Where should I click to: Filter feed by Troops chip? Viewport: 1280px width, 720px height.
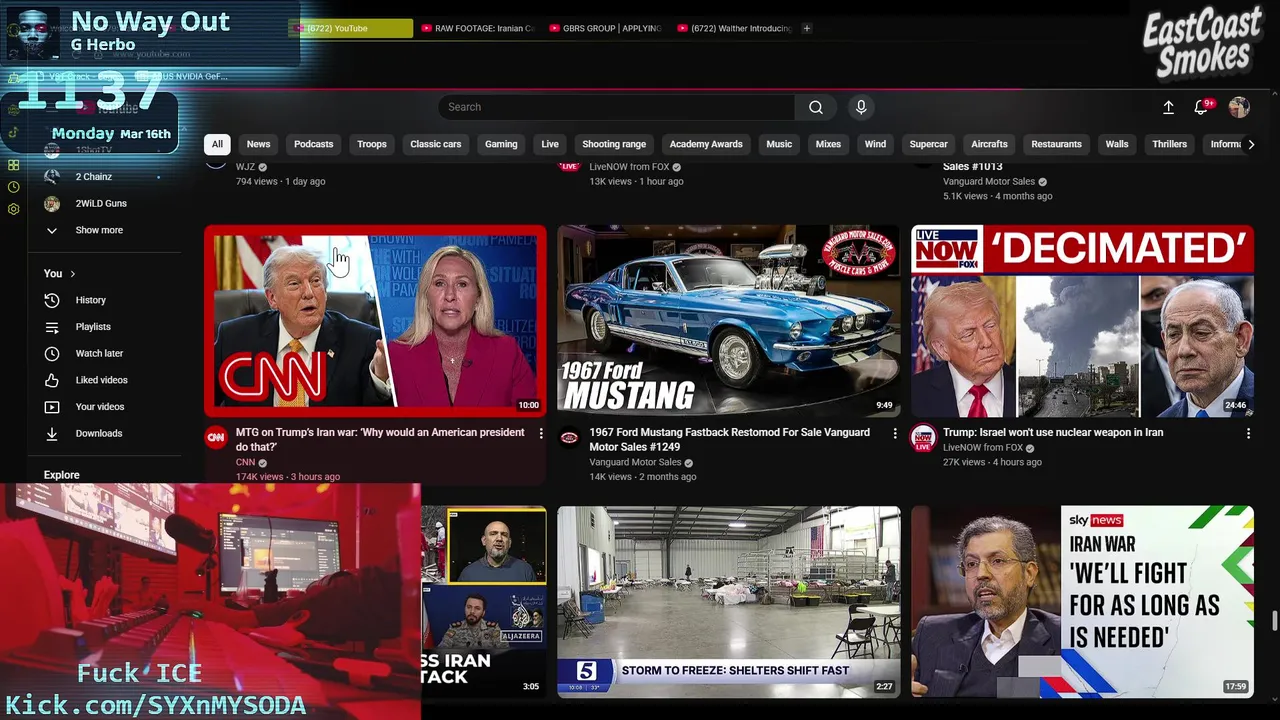[x=372, y=144]
